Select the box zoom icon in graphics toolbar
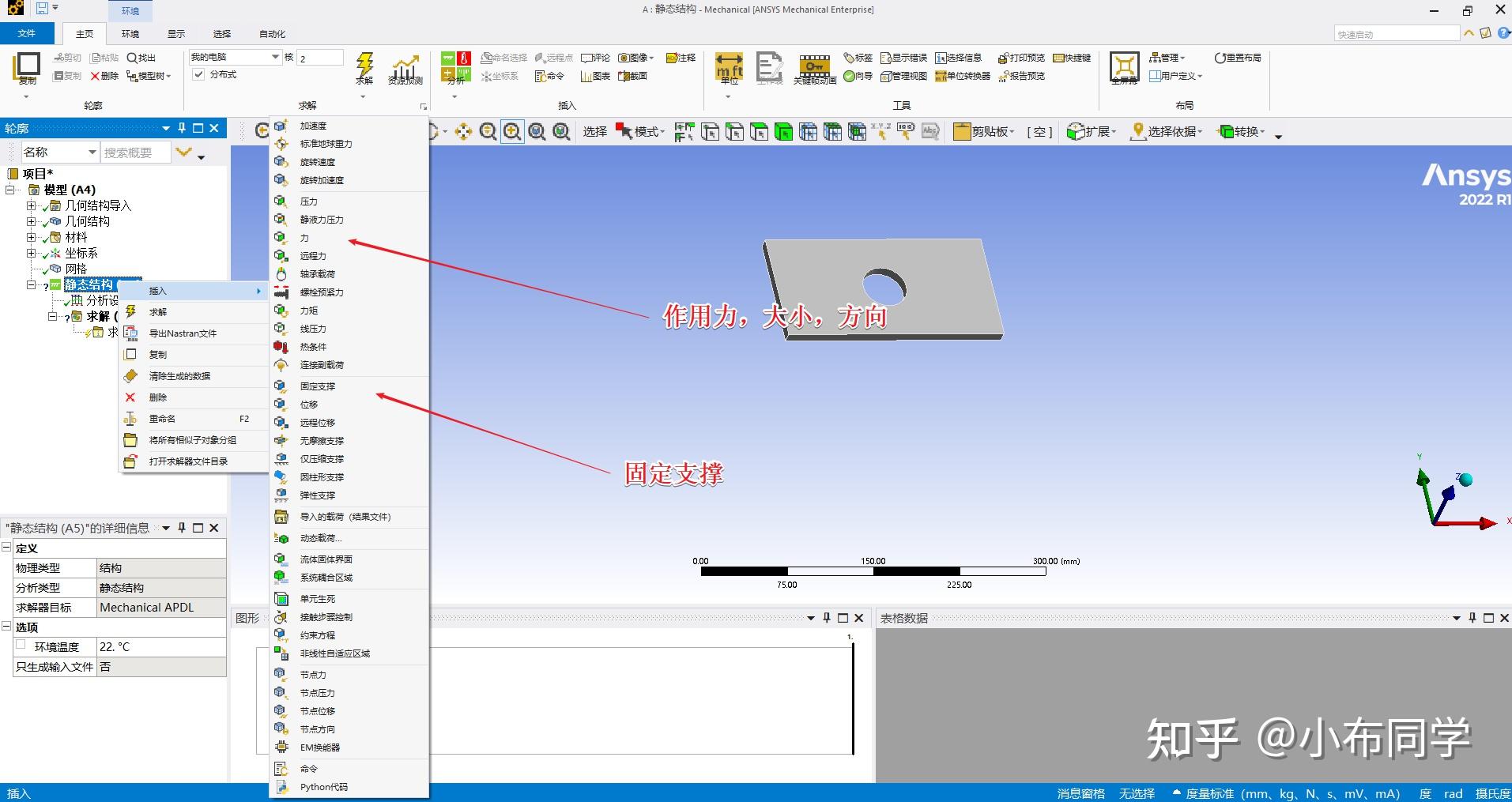The image size is (1512, 802). pyautogui.click(x=512, y=131)
